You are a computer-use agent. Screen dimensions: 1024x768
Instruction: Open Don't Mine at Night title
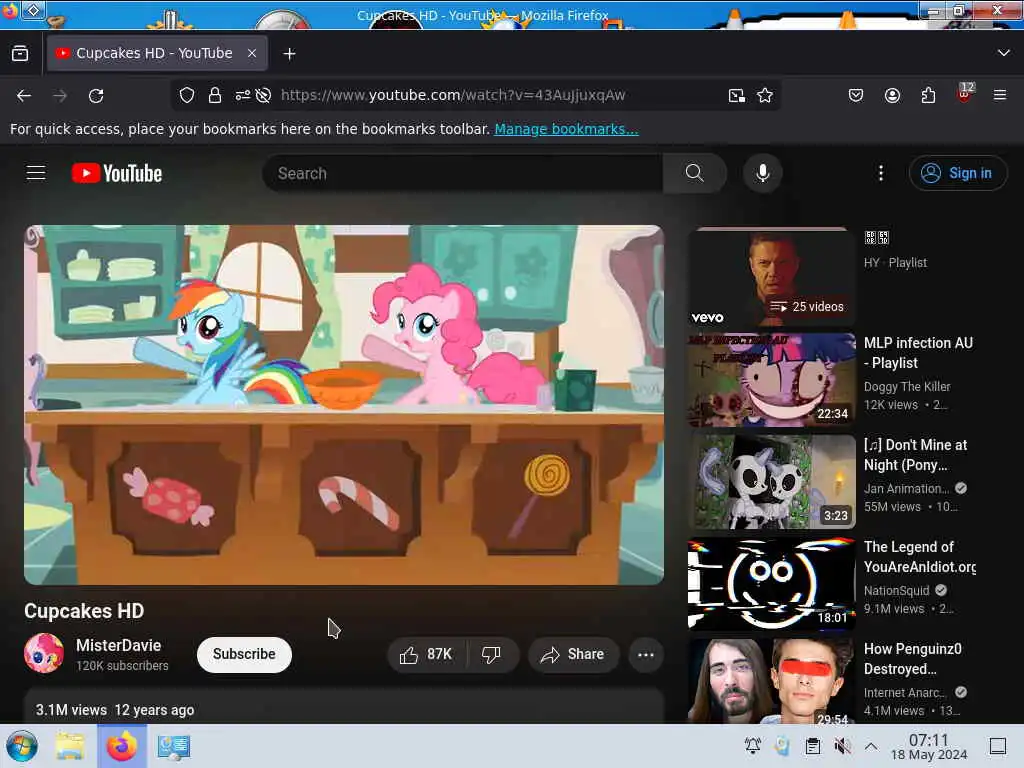[x=916, y=455]
